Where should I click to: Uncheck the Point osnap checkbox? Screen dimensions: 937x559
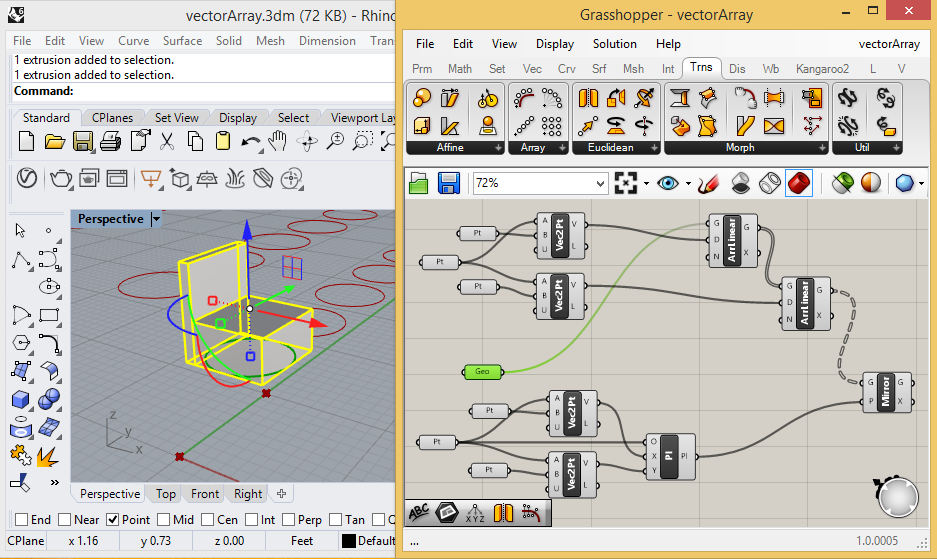112,520
